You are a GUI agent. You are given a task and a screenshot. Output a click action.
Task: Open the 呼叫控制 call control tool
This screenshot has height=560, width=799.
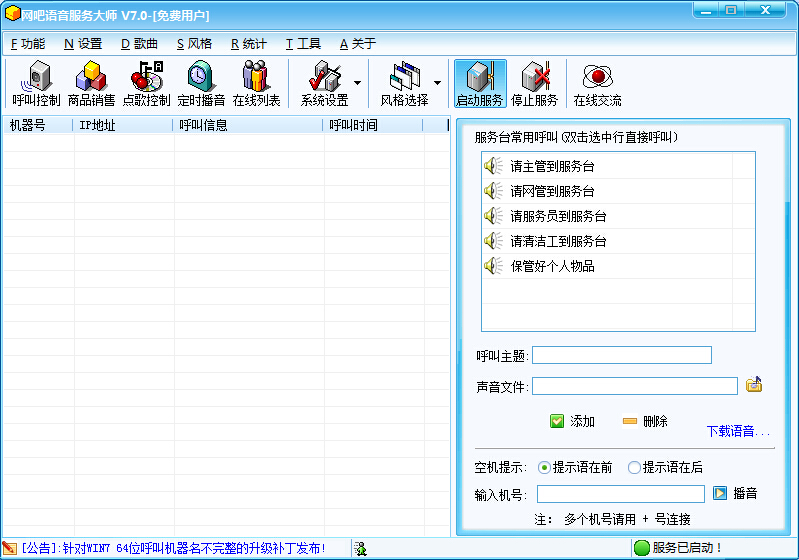(36, 84)
